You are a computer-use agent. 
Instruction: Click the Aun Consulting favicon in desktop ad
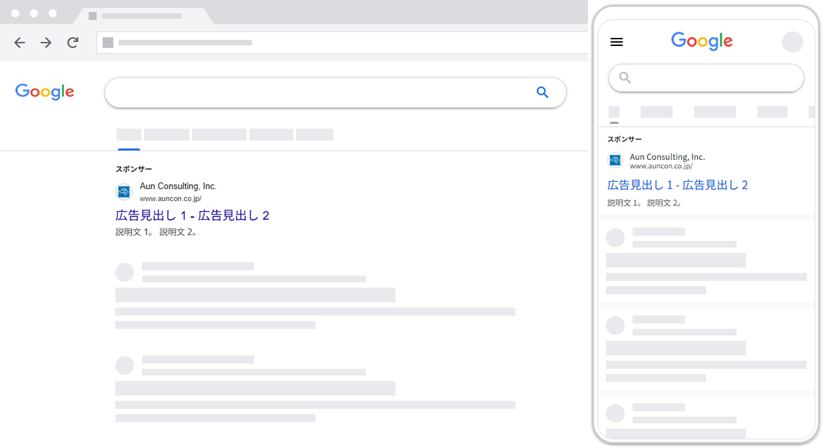(124, 192)
